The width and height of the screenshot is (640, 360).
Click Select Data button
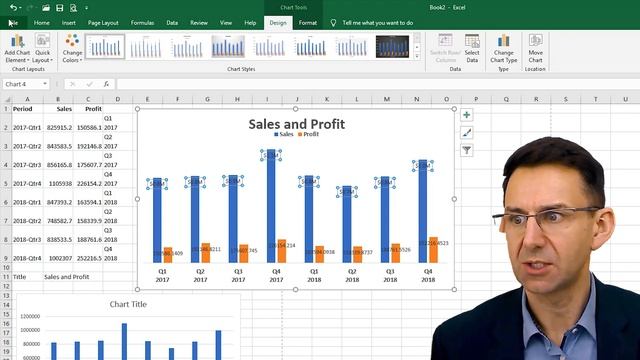coord(472,48)
